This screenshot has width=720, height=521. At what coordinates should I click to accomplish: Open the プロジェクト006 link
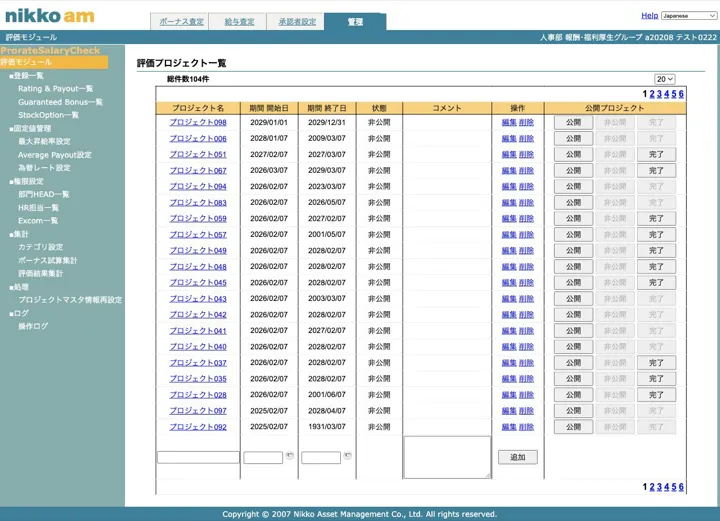[x=198, y=138]
